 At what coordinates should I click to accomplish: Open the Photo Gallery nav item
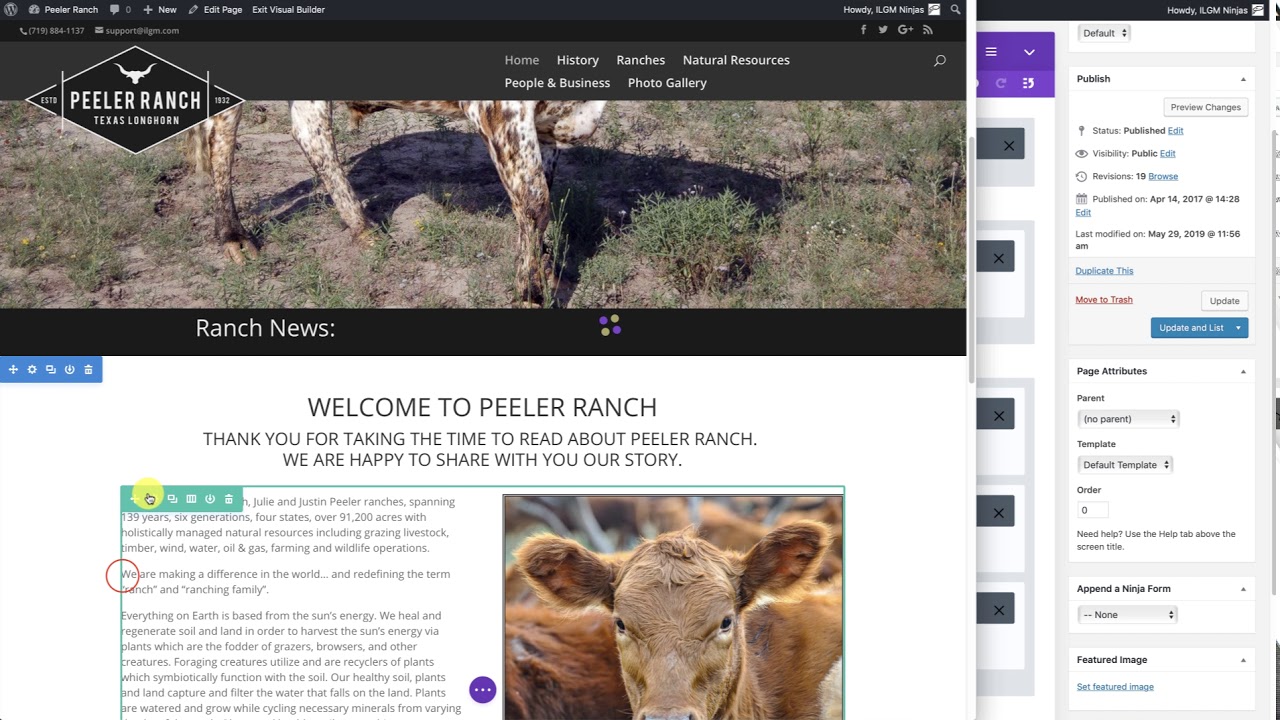667,83
